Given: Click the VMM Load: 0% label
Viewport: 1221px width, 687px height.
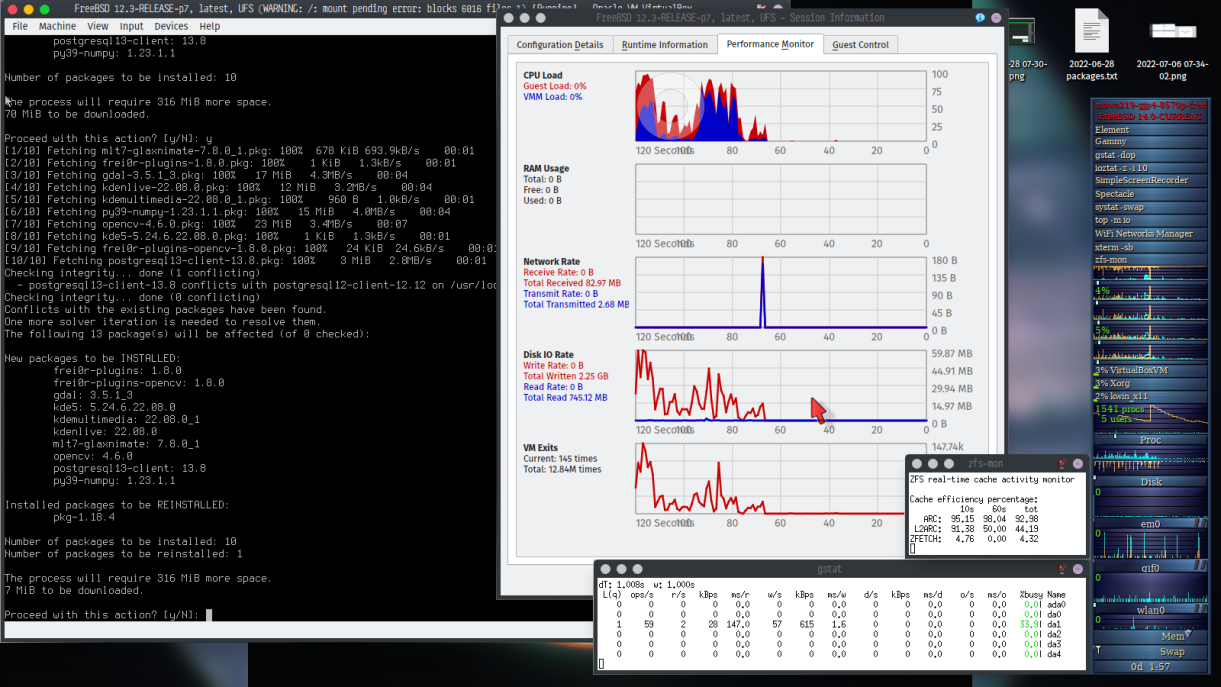Looking at the screenshot, I should (x=553, y=97).
